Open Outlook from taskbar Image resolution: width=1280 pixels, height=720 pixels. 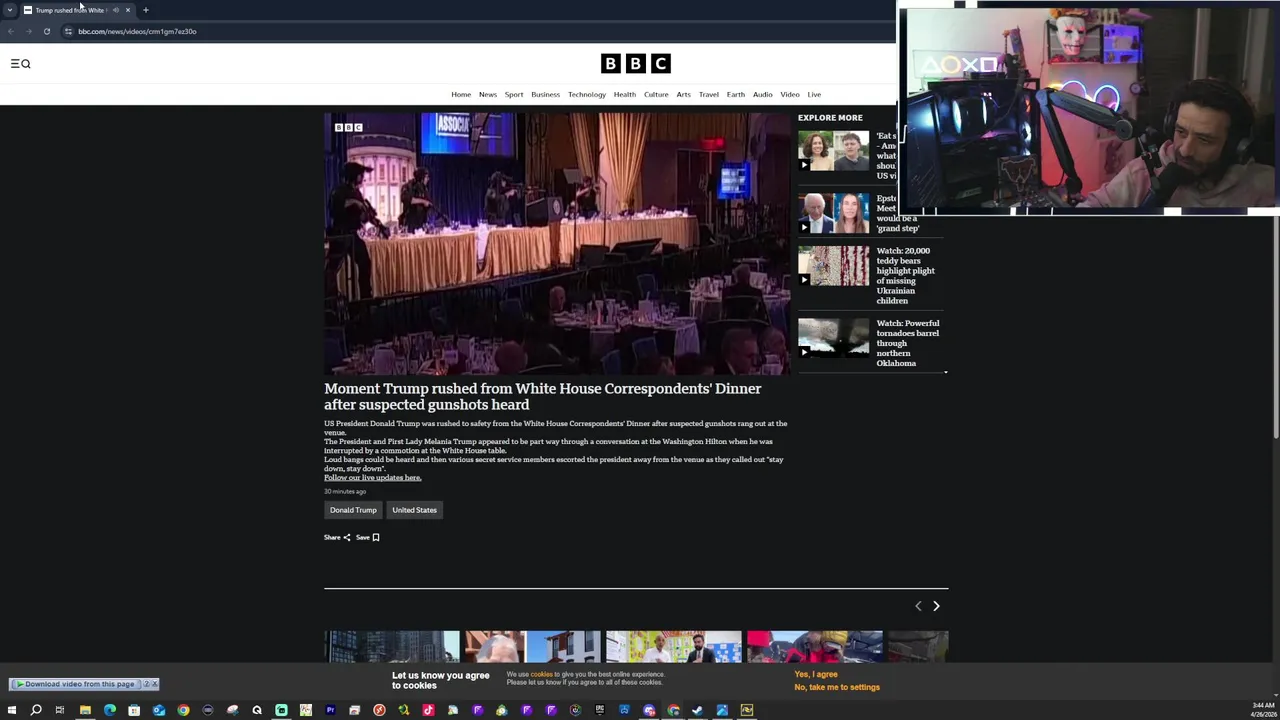158,710
